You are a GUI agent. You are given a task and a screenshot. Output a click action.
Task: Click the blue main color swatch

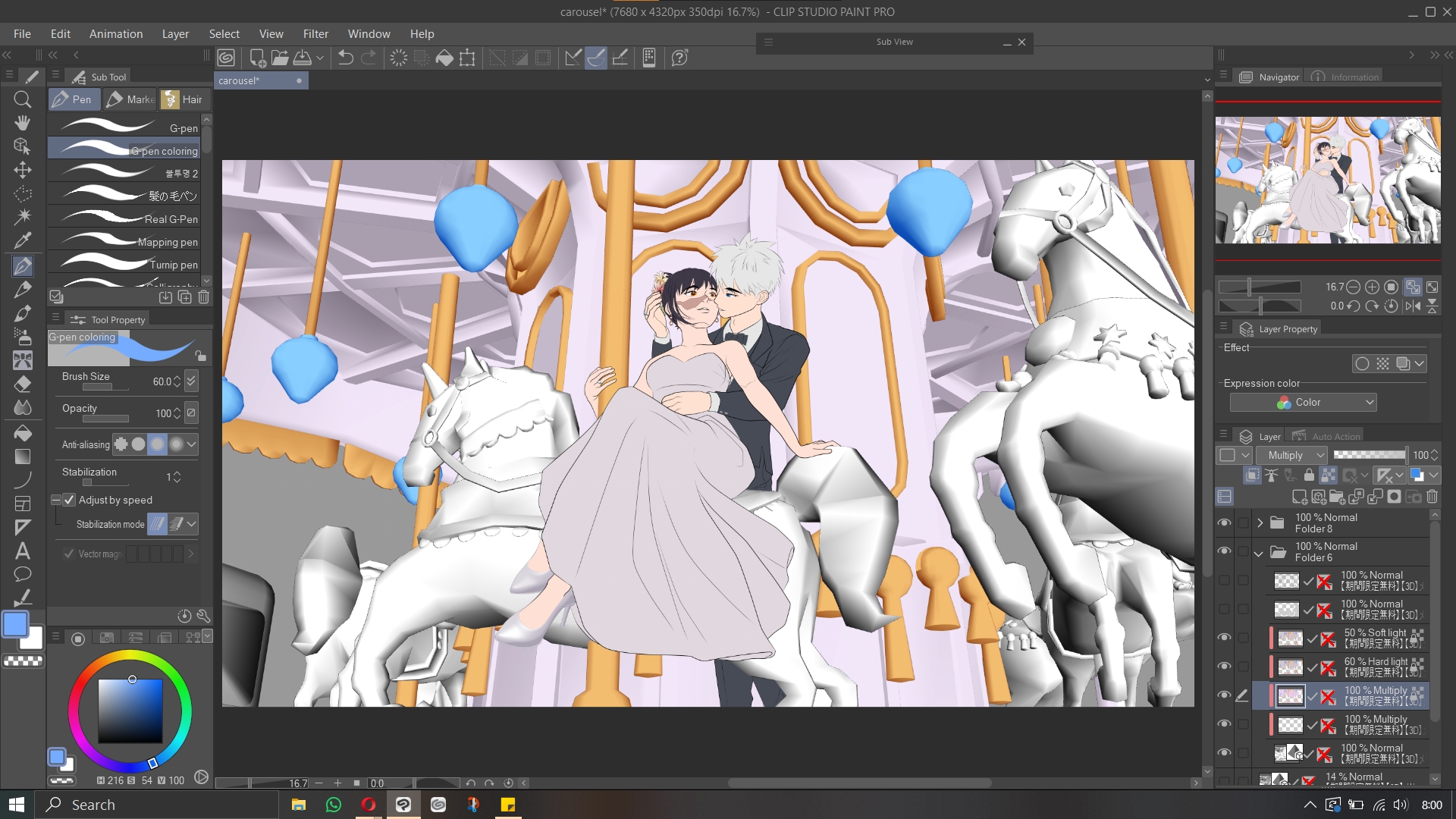coord(15,625)
